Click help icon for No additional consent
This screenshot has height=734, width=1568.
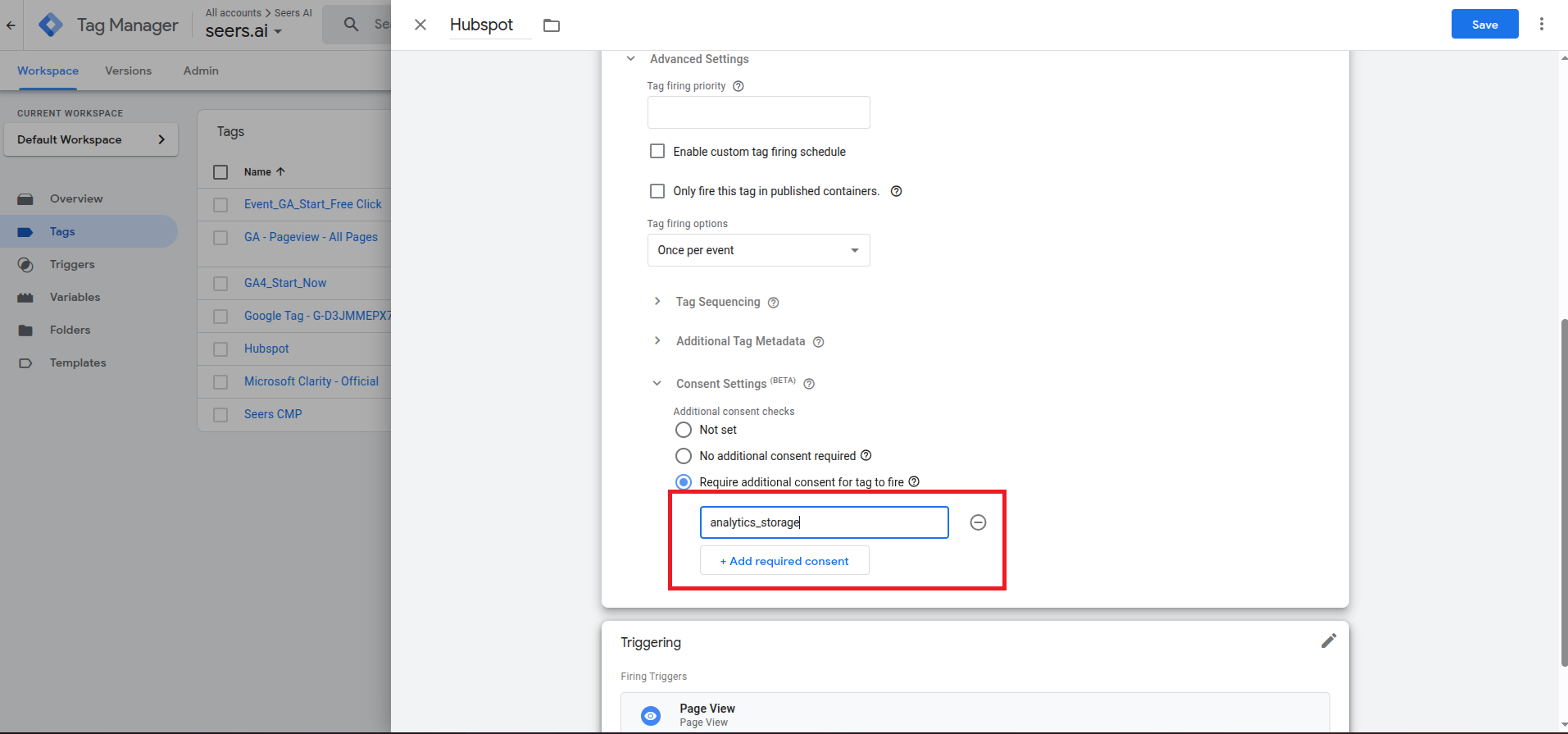pos(866,455)
